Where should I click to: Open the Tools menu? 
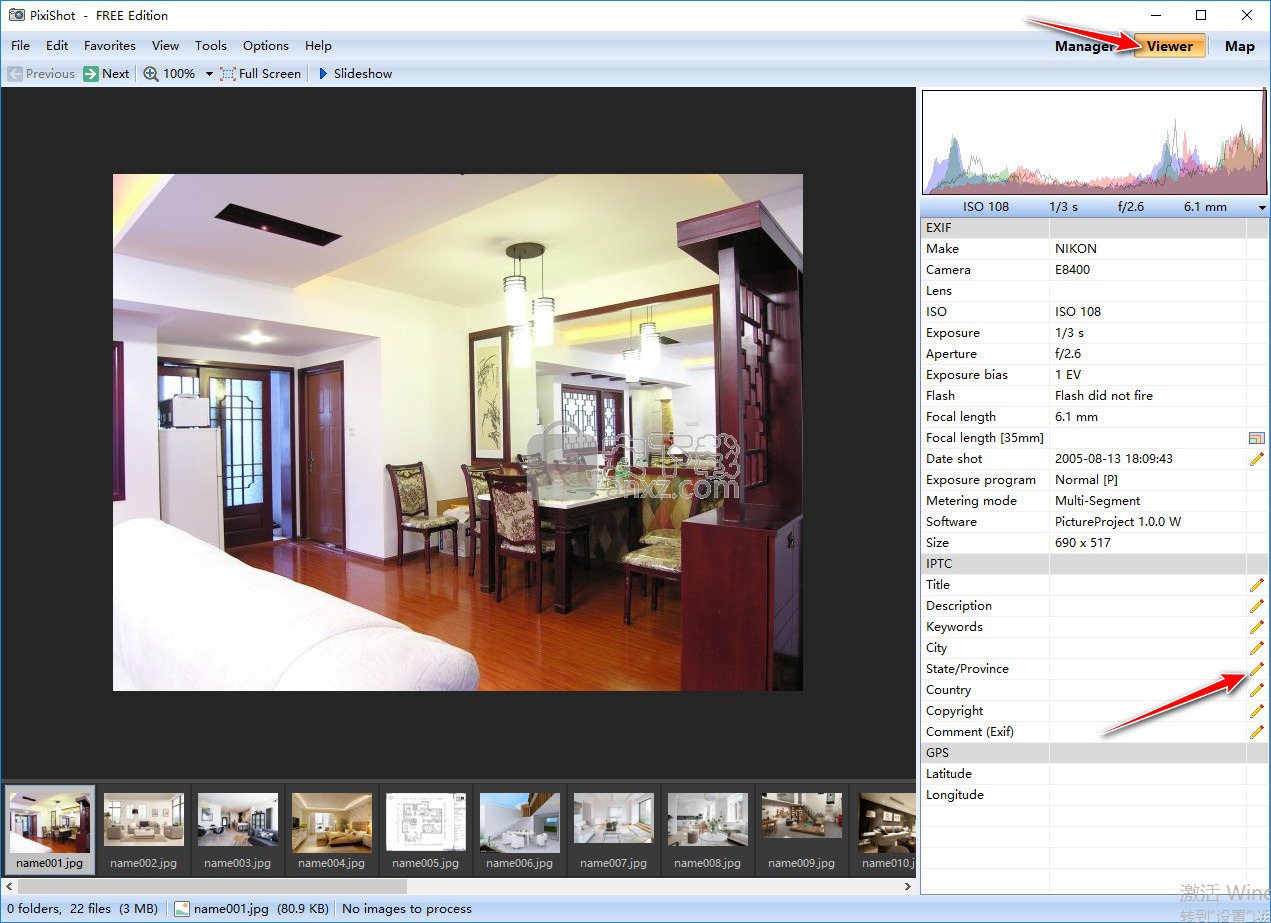tap(211, 46)
